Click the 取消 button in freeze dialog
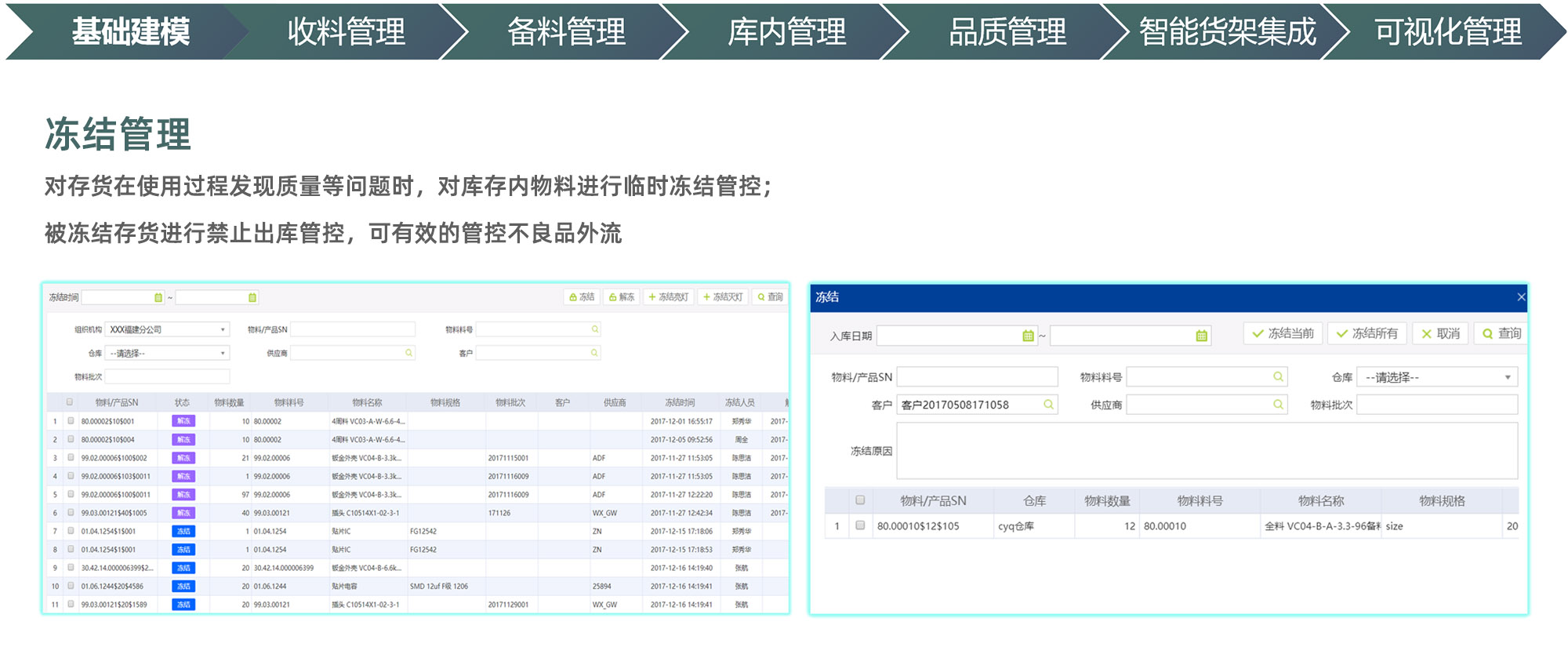Image resolution: width=1568 pixels, height=672 pixels. tap(1440, 333)
